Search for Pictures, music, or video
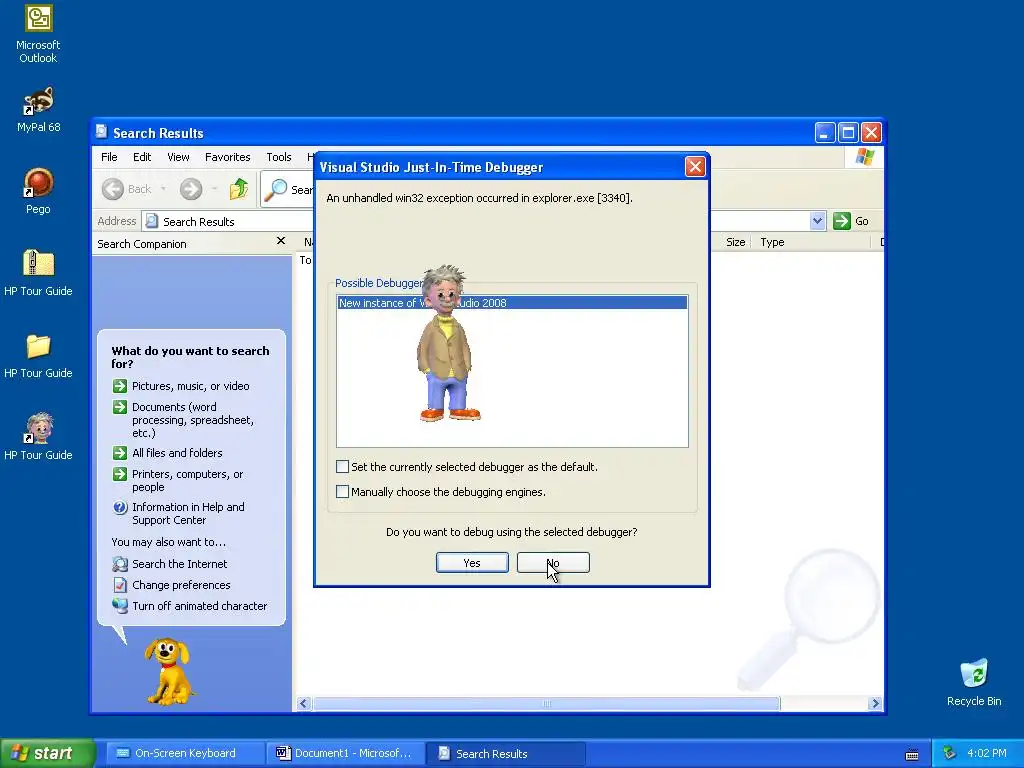 pos(190,386)
